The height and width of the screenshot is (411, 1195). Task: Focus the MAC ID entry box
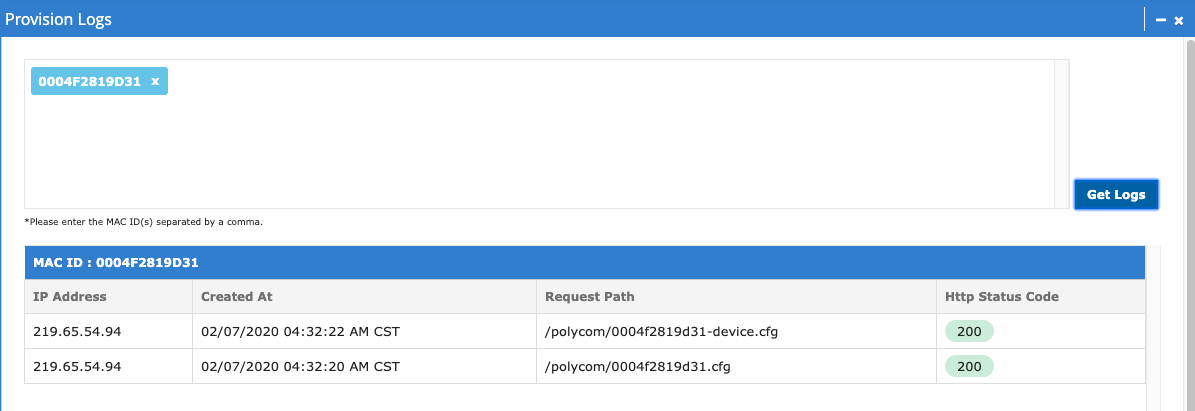coord(540,150)
